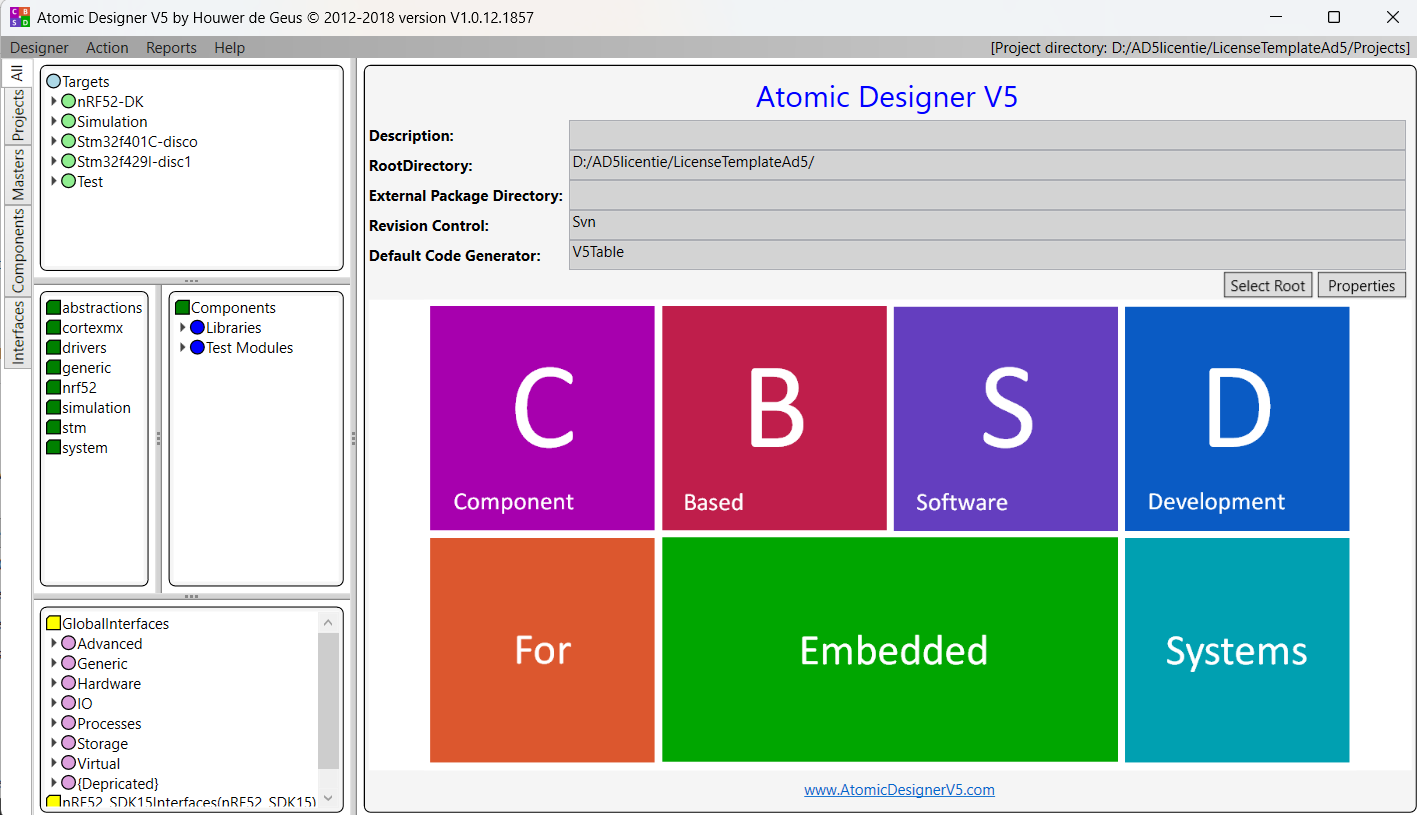Expand the Processes interface group

click(x=54, y=724)
